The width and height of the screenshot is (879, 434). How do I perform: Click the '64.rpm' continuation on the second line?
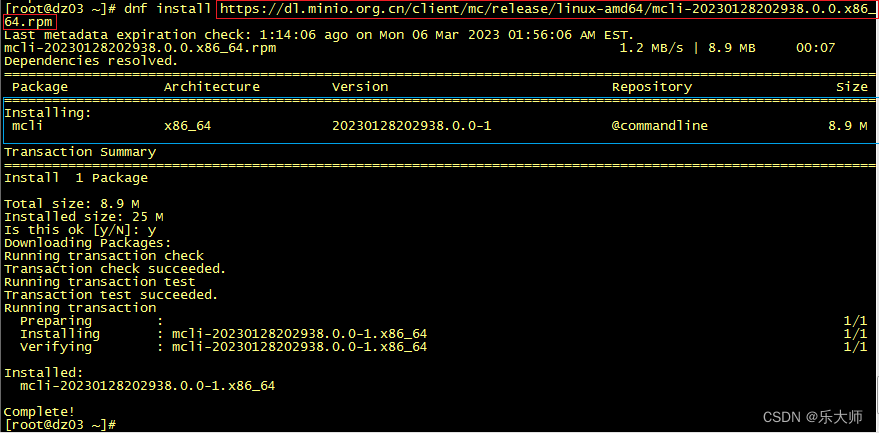tap(29, 22)
